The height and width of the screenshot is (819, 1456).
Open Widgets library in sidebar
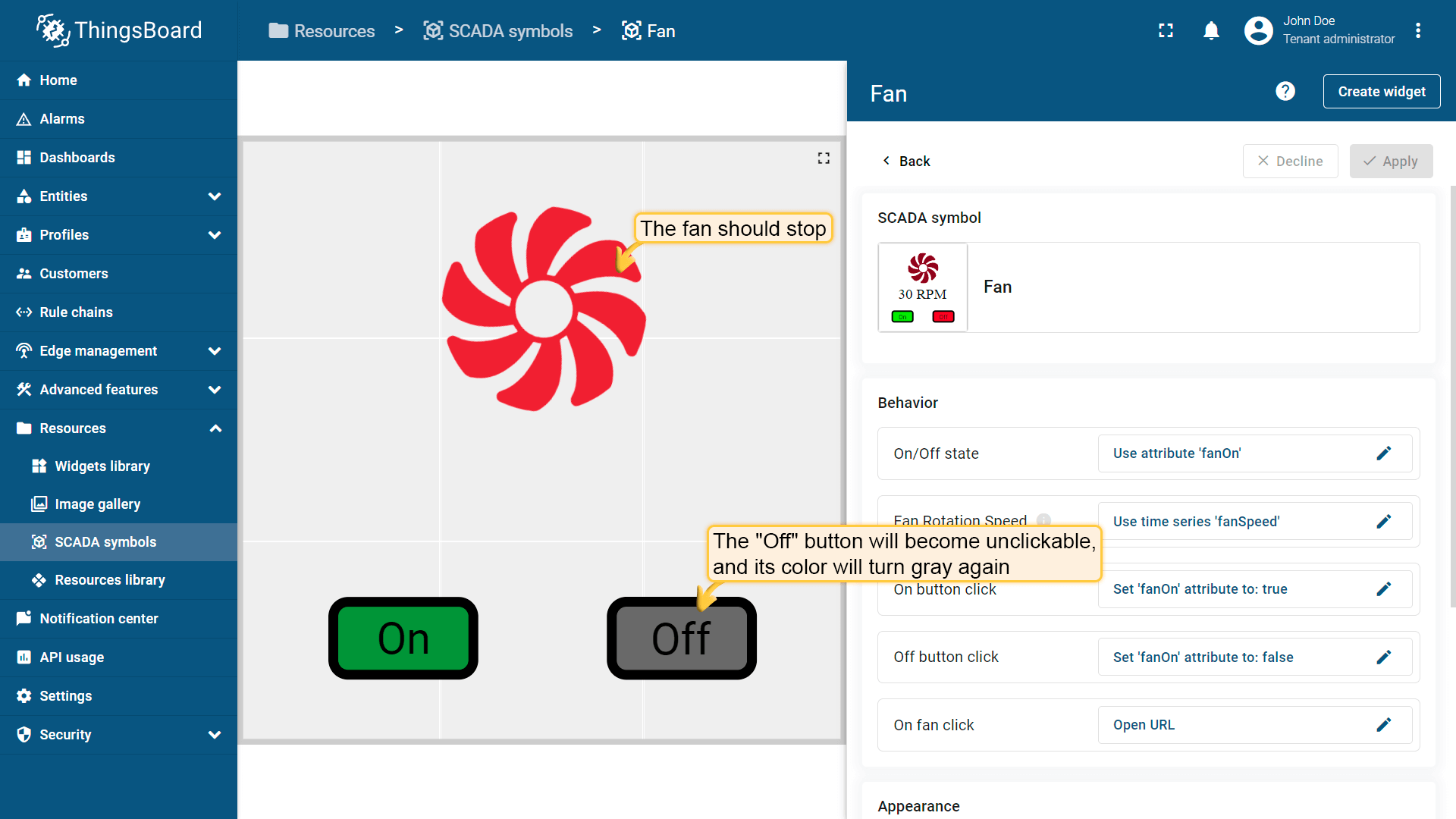point(102,466)
